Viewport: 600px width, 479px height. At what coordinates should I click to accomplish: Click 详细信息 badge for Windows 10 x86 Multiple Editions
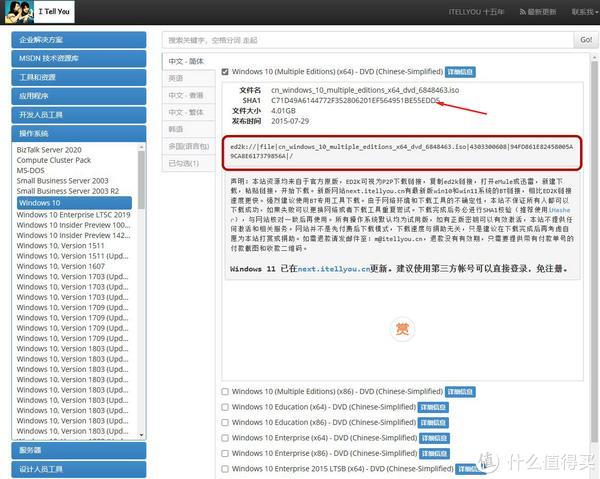[x=460, y=391]
